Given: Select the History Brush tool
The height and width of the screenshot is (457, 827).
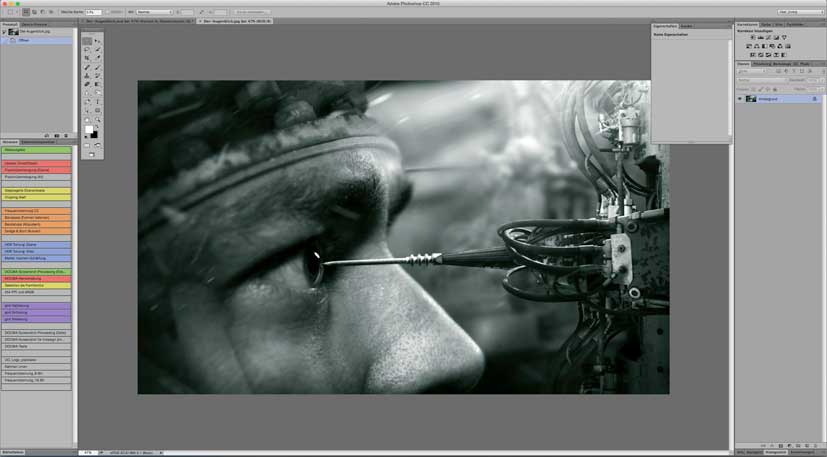Looking at the screenshot, I should (98, 75).
